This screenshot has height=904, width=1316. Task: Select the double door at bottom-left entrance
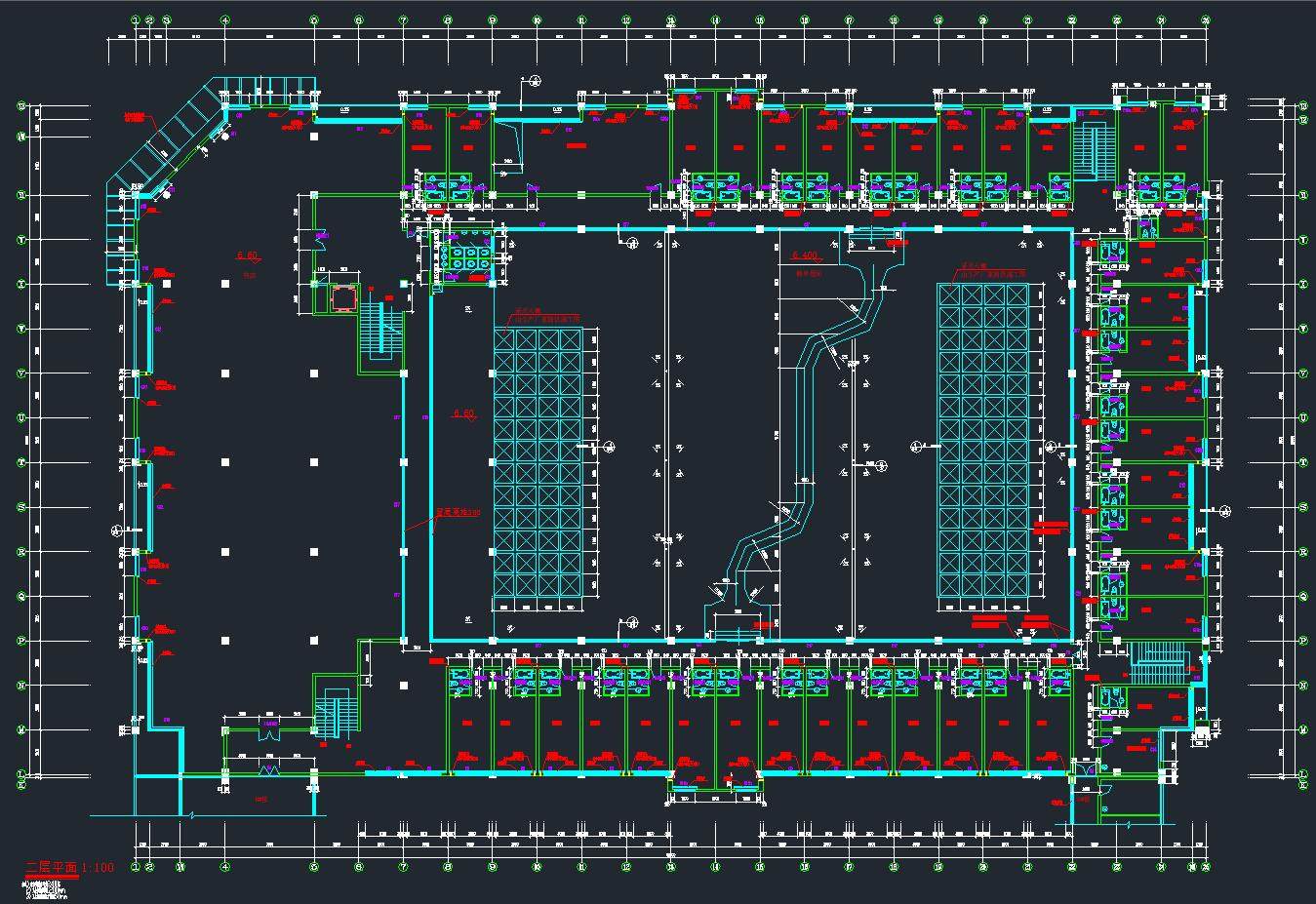pos(269,769)
